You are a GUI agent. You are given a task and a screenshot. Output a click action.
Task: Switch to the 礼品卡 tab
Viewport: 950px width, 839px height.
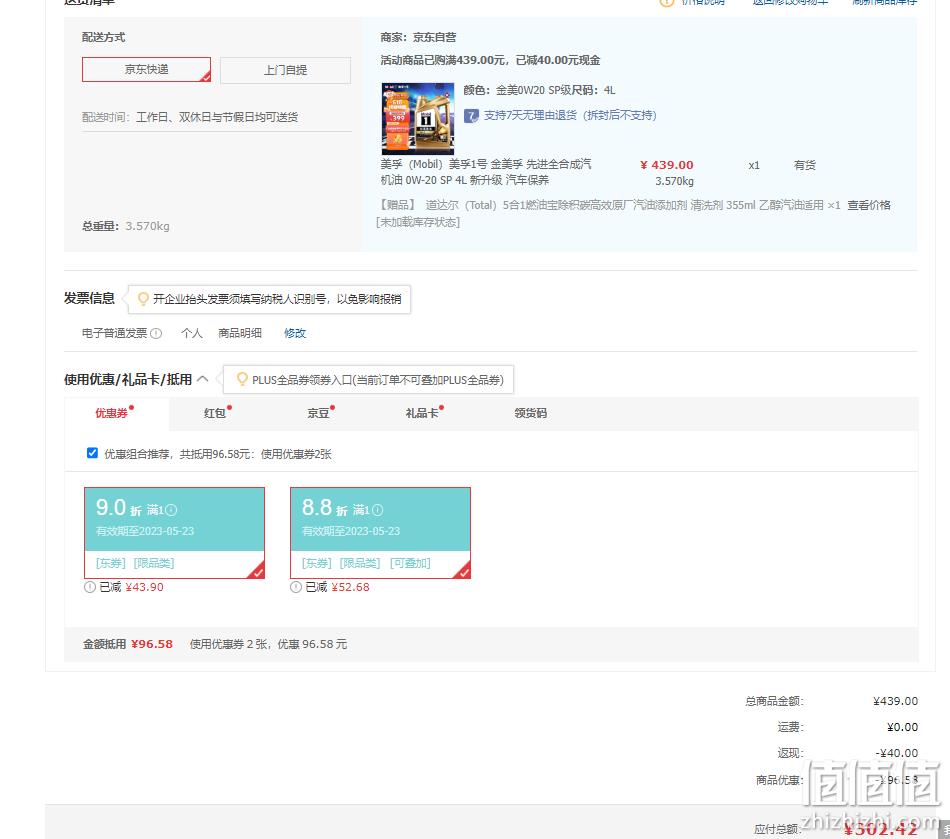(422, 413)
